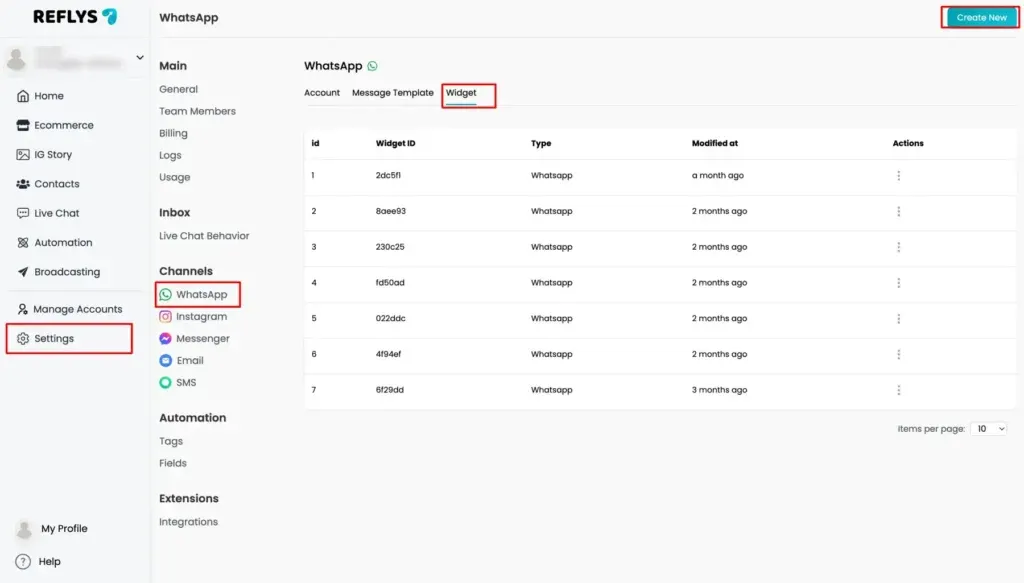Open the Email channel link
The height and width of the screenshot is (583, 1024).
tap(189, 360)
